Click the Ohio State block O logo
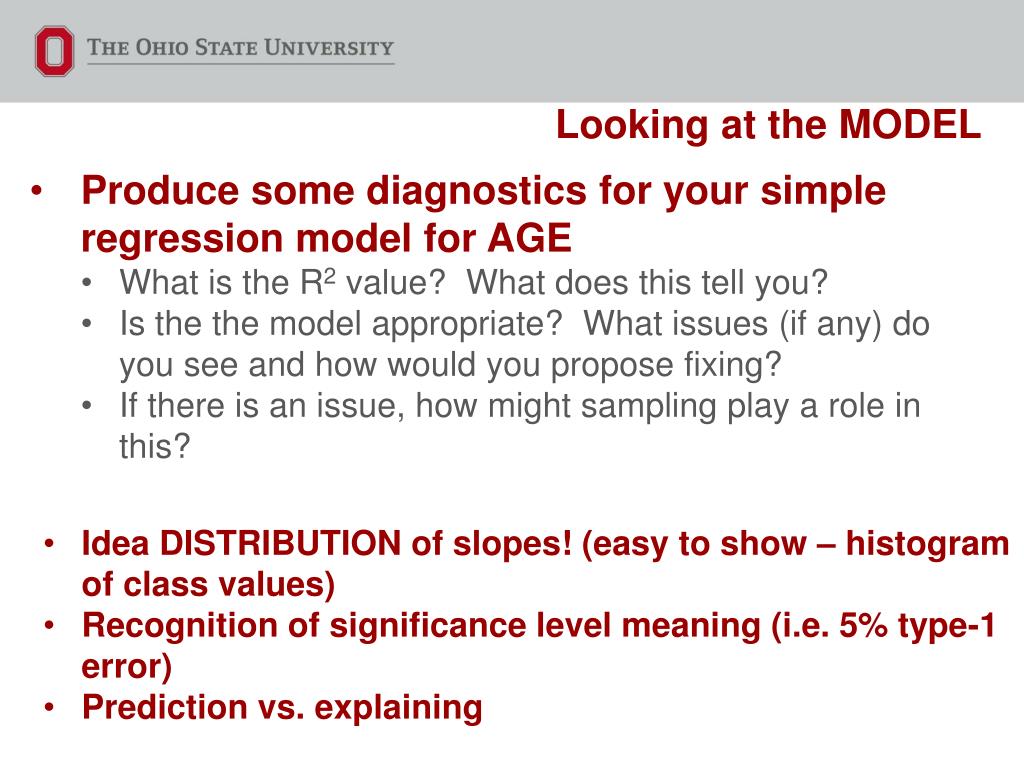Image resolution: width=1024 pixels, height=768 pixels. pos(54,51)
